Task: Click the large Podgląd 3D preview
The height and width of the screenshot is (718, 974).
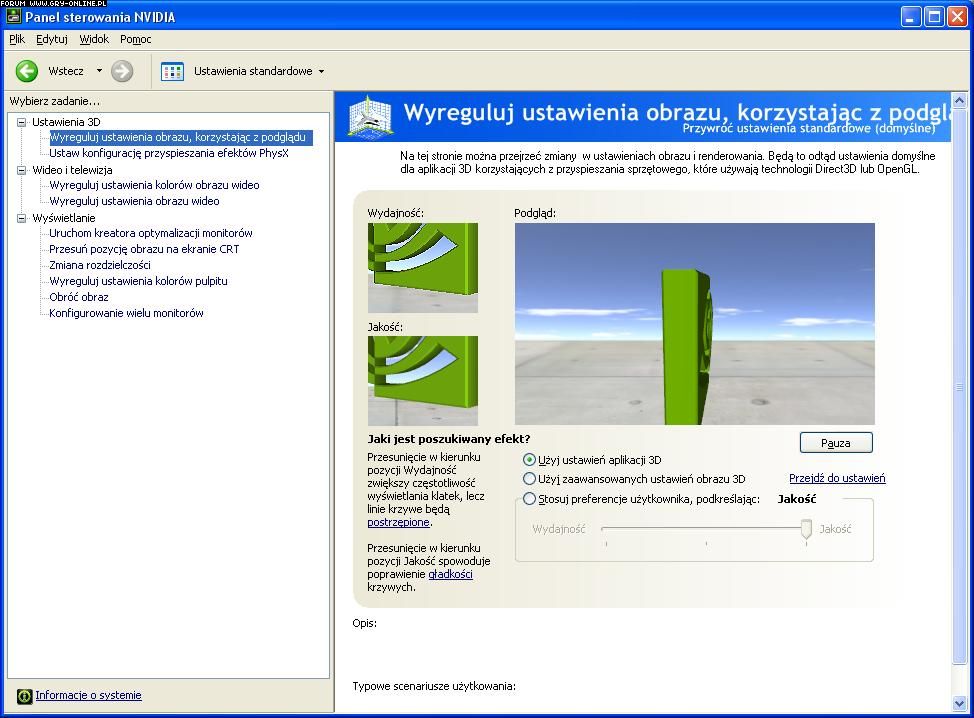Action: [694, 324]
